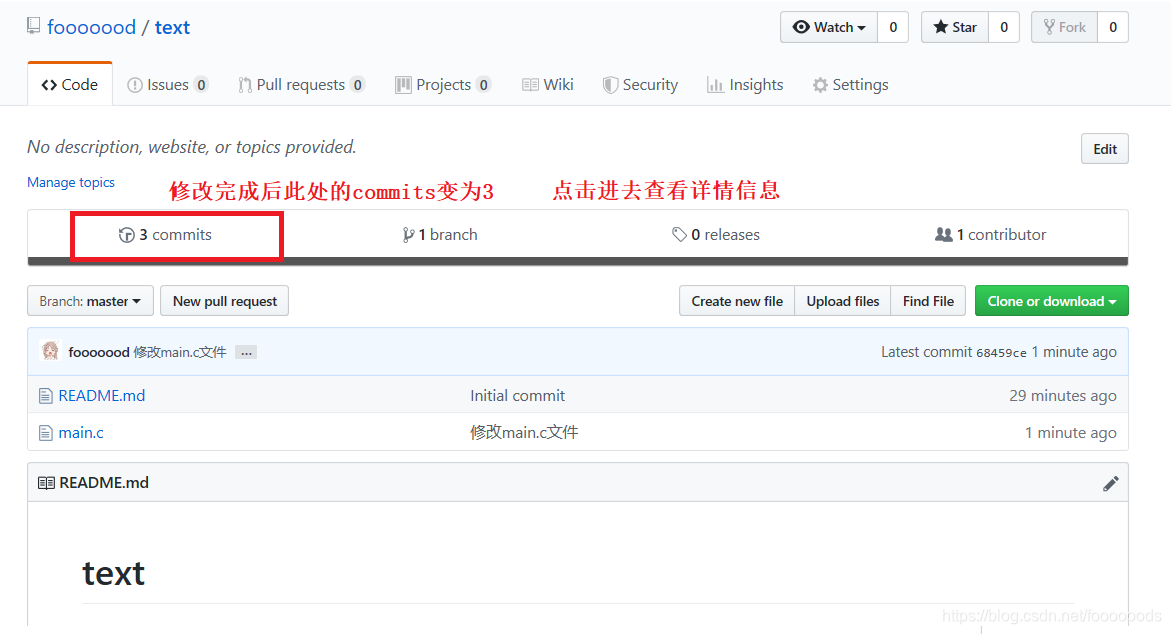Open the repository Settings tab
Screen dimensions: 1171x634
[851, 84]
